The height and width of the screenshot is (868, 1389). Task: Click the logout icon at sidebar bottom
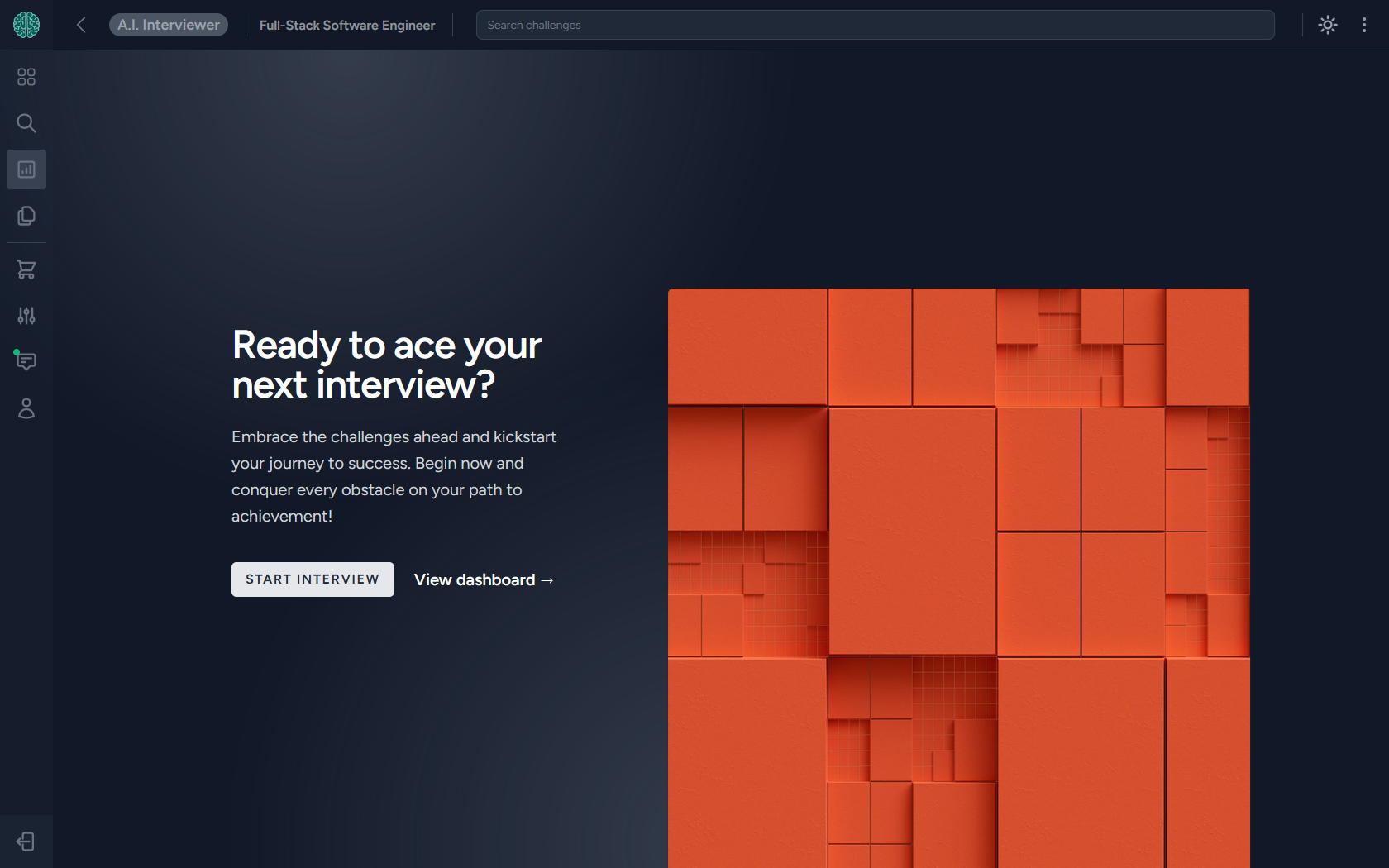coord(26,842)
